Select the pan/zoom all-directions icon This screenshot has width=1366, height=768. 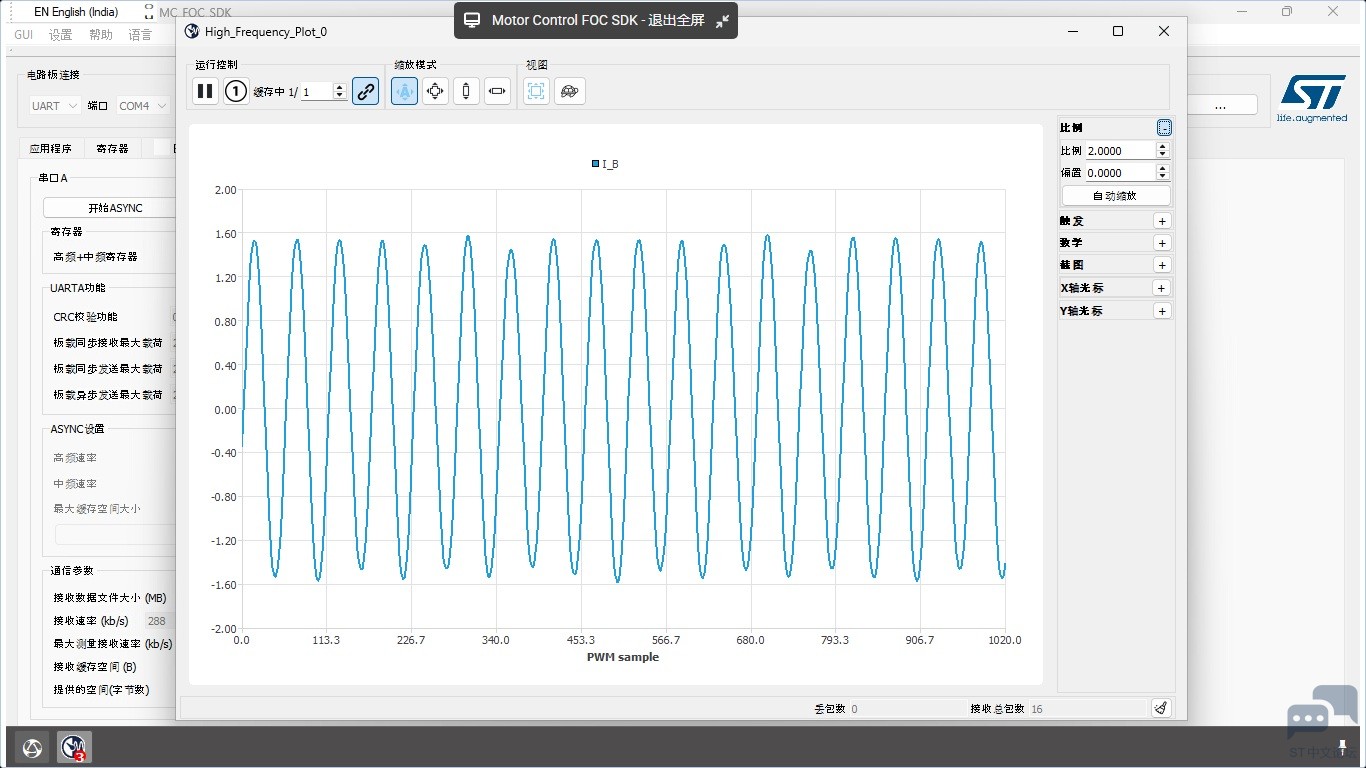click(x=435, y=91)
